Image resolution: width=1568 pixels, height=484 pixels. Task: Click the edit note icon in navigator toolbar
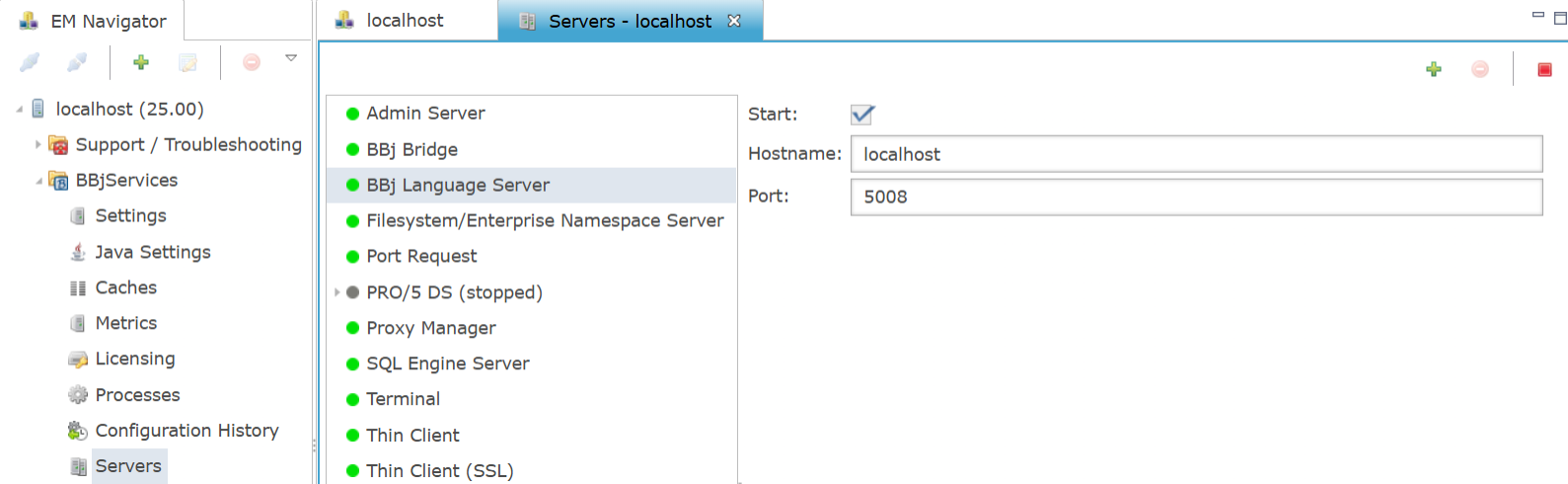187,62
